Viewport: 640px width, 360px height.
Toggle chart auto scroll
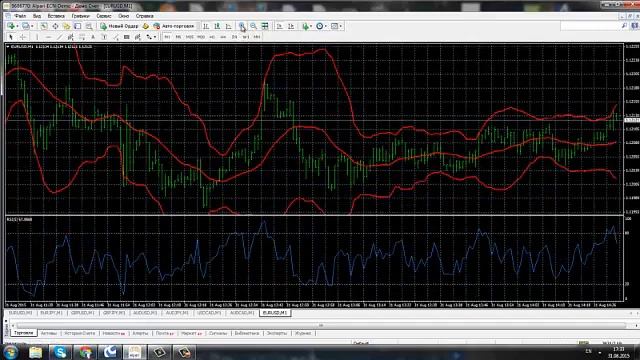click(279, 26)
